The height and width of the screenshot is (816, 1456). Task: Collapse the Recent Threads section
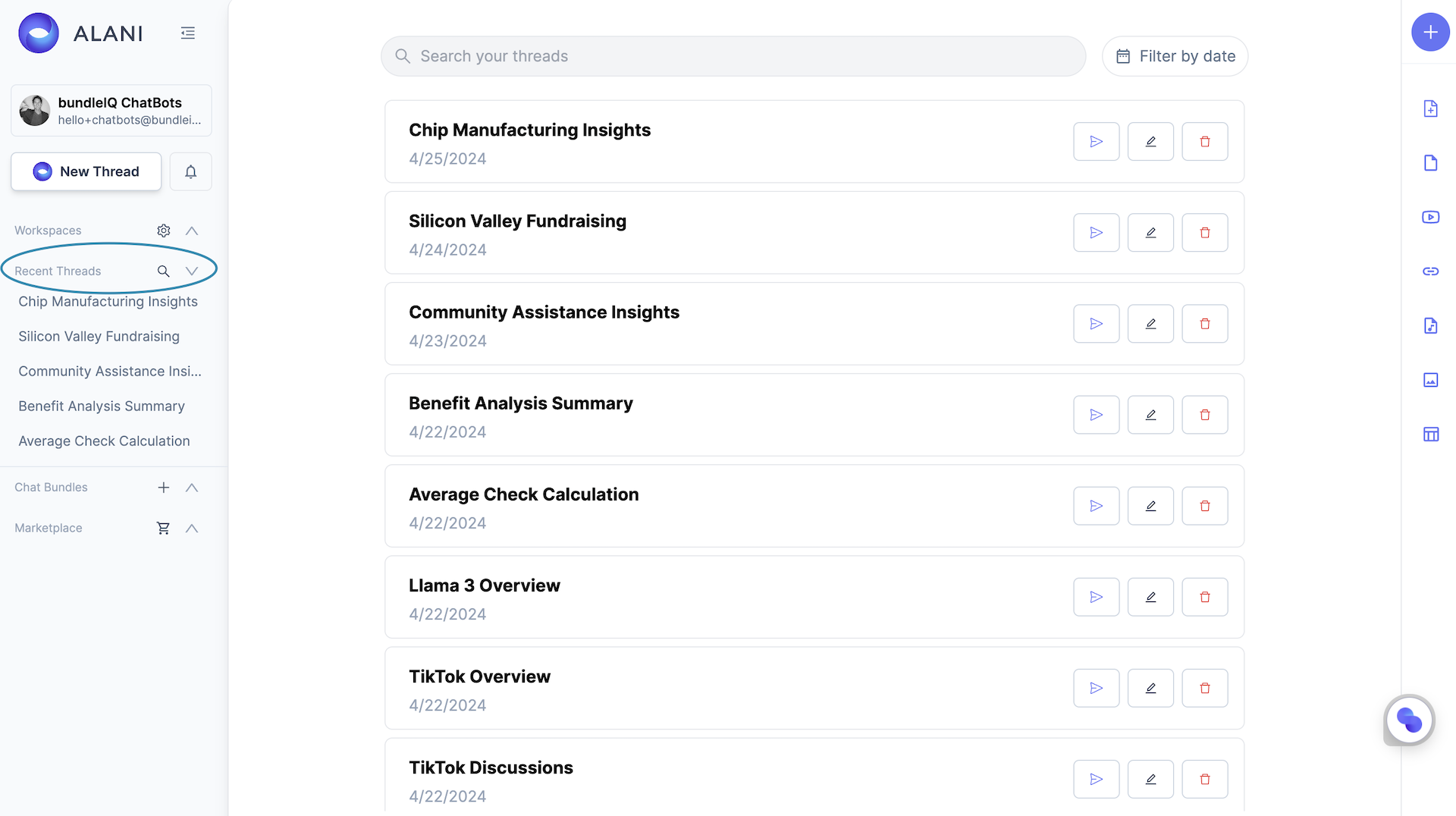pyautogui.click(x=191, y=270)
